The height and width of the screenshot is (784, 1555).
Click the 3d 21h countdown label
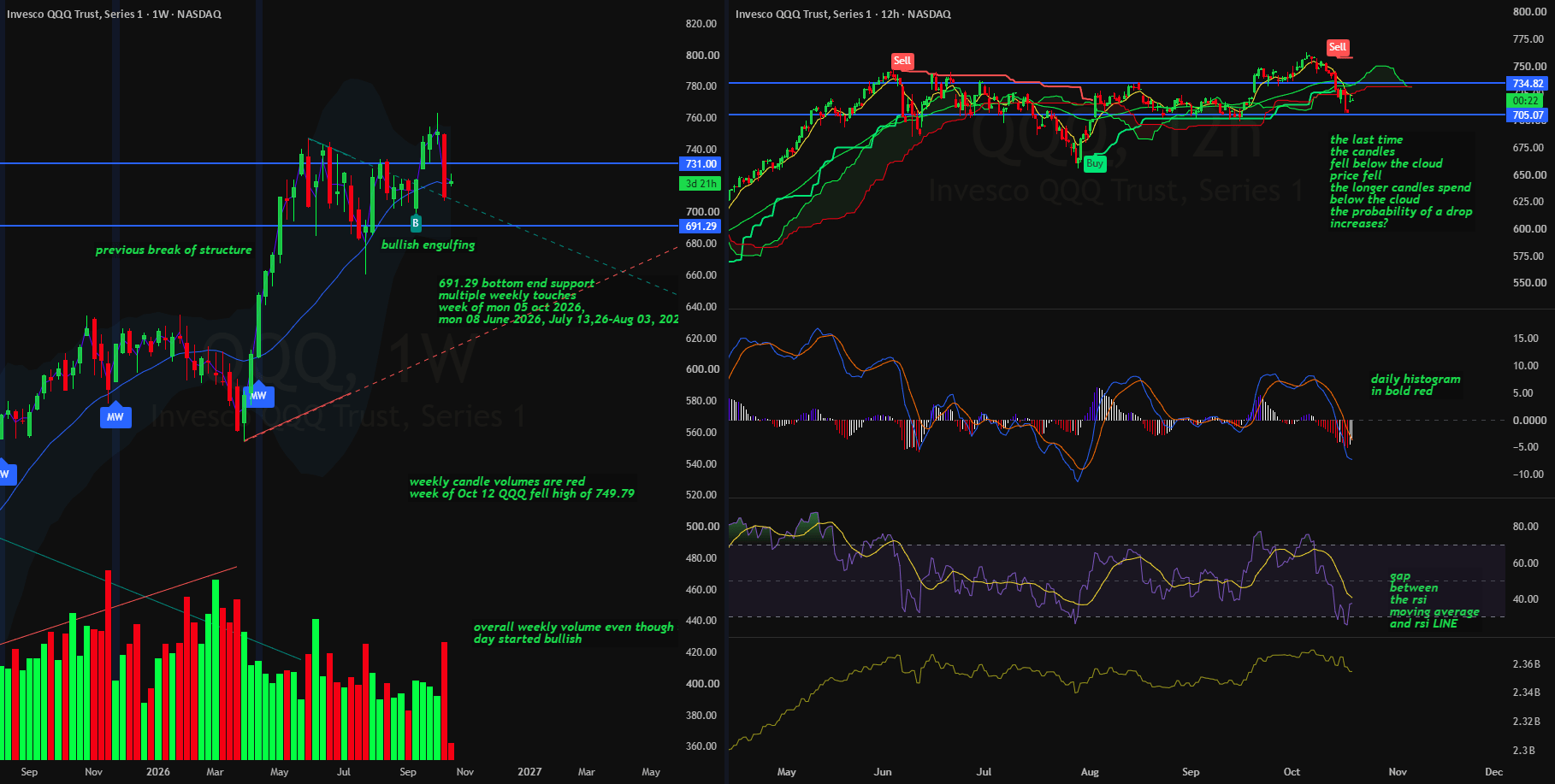tap(701, 184)
